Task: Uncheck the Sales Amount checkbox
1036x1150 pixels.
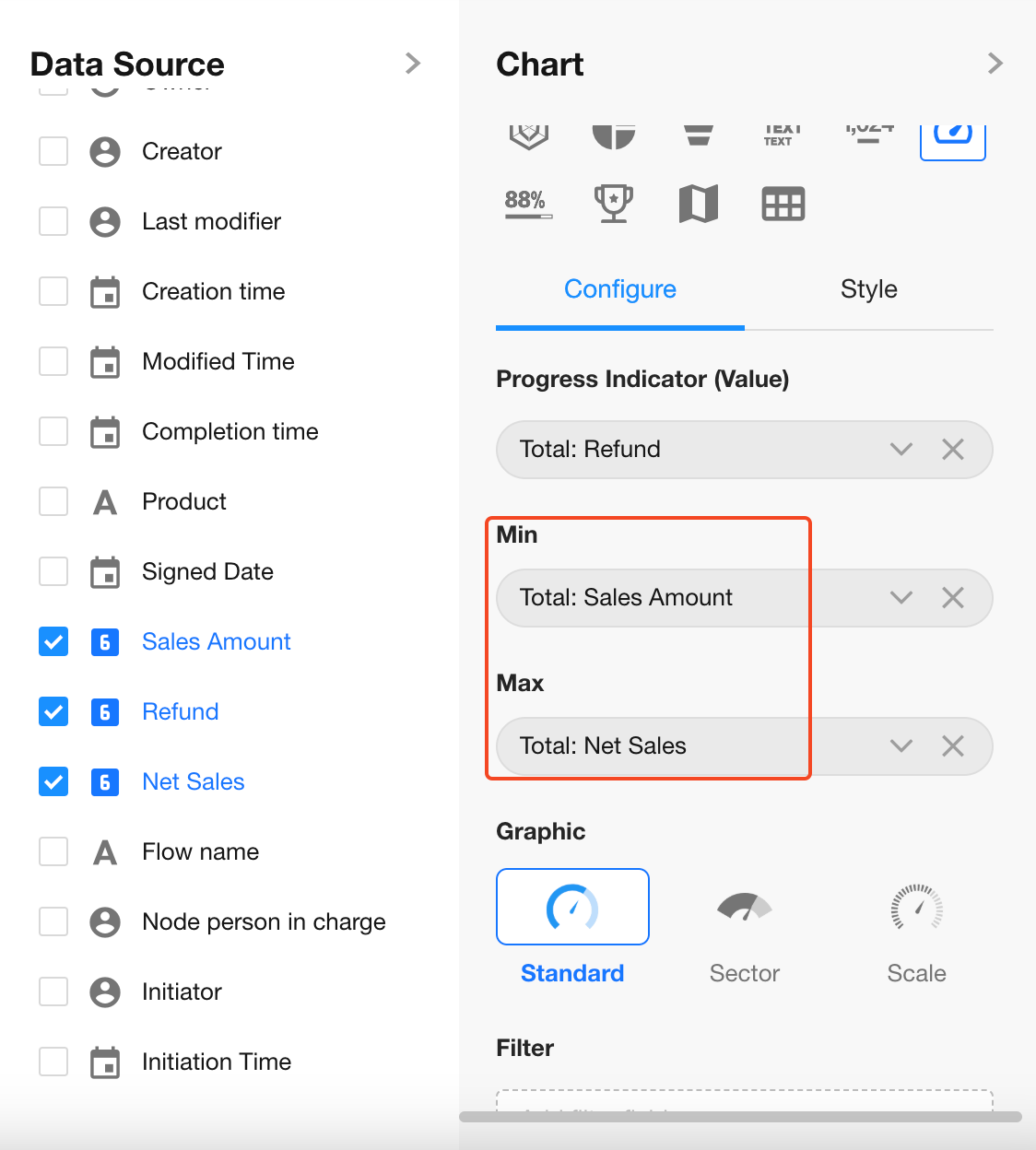Action: 53,641
